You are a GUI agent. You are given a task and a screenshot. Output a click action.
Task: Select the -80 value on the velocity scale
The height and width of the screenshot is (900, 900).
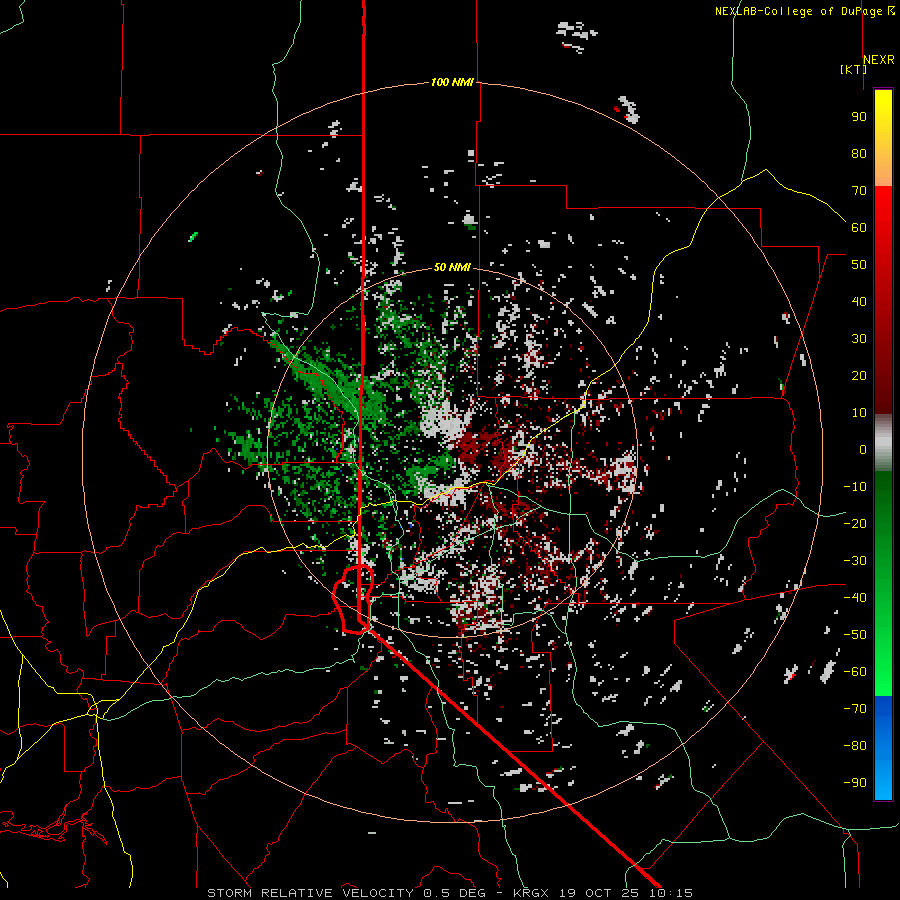click(x=855, y=746)
